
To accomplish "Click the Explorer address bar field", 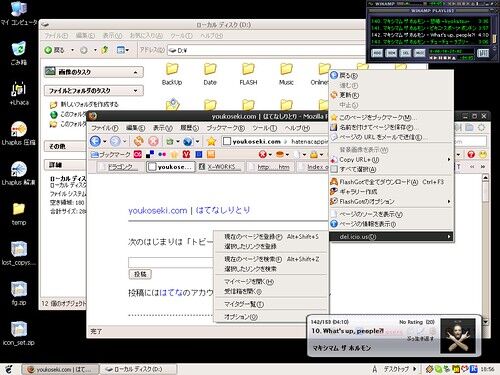I will (x=266, y=50).
